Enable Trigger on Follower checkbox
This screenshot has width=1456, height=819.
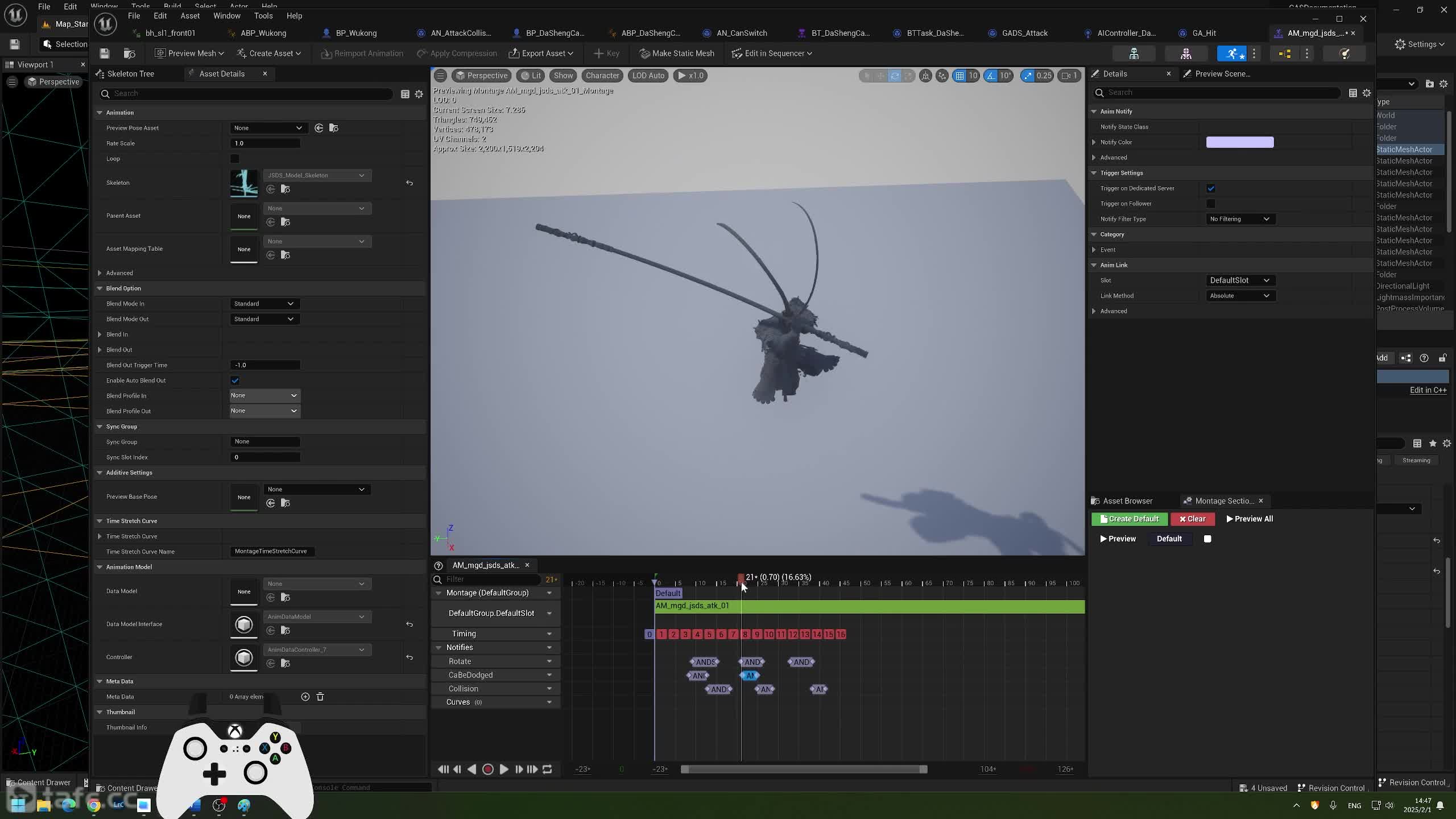click(1211, 204)
